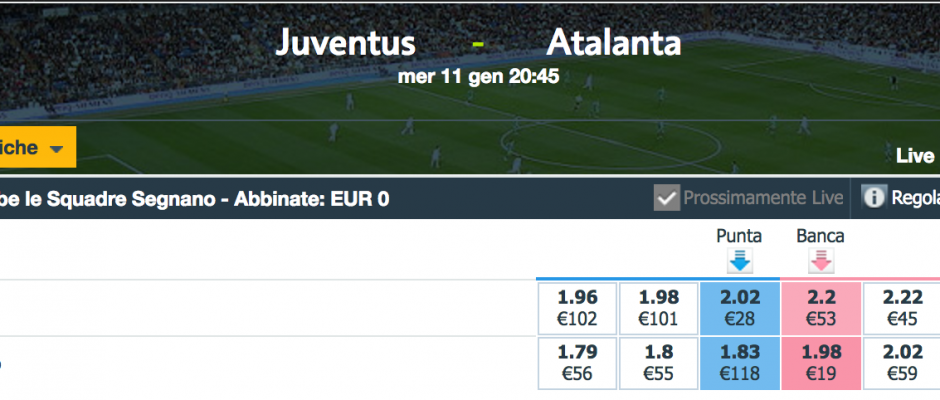Select lay odds 2.2 at €53
Viewport: 940px width, 400px height.
pos(821,308)
